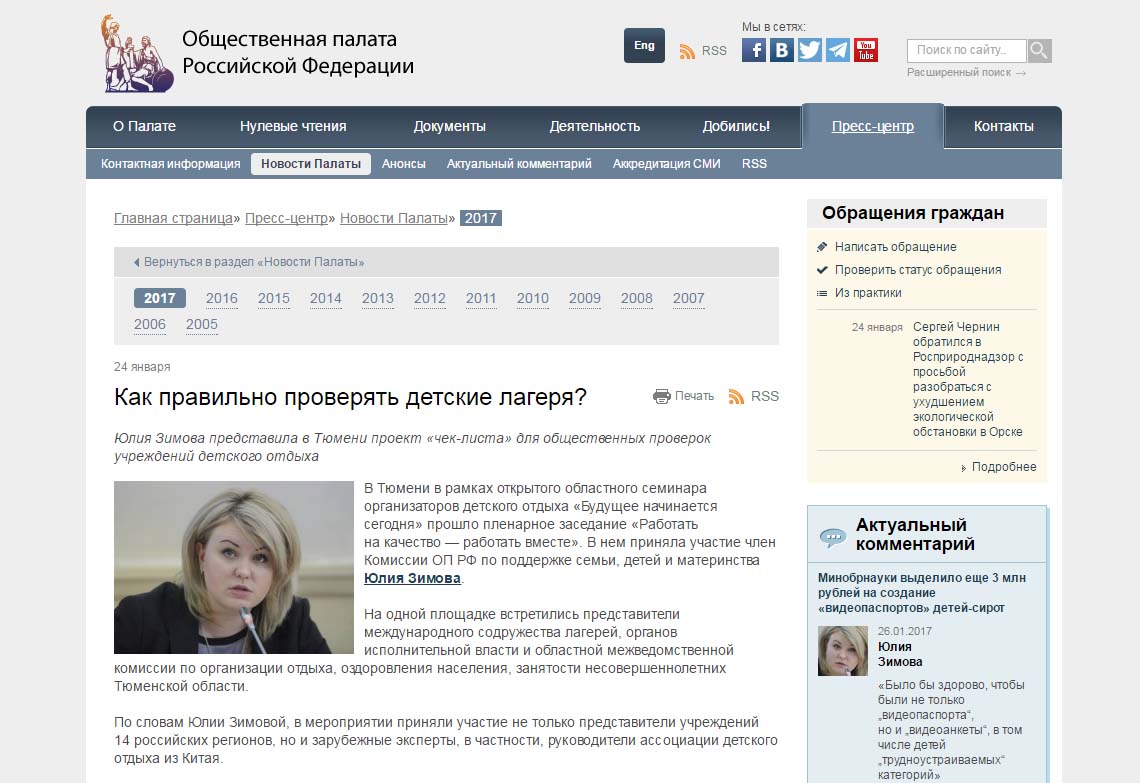Click the speech bubble icon of Актуальный комментарий
Image resolution: width=1140 pixels, height=783 pixels.
tap(832, 537)
